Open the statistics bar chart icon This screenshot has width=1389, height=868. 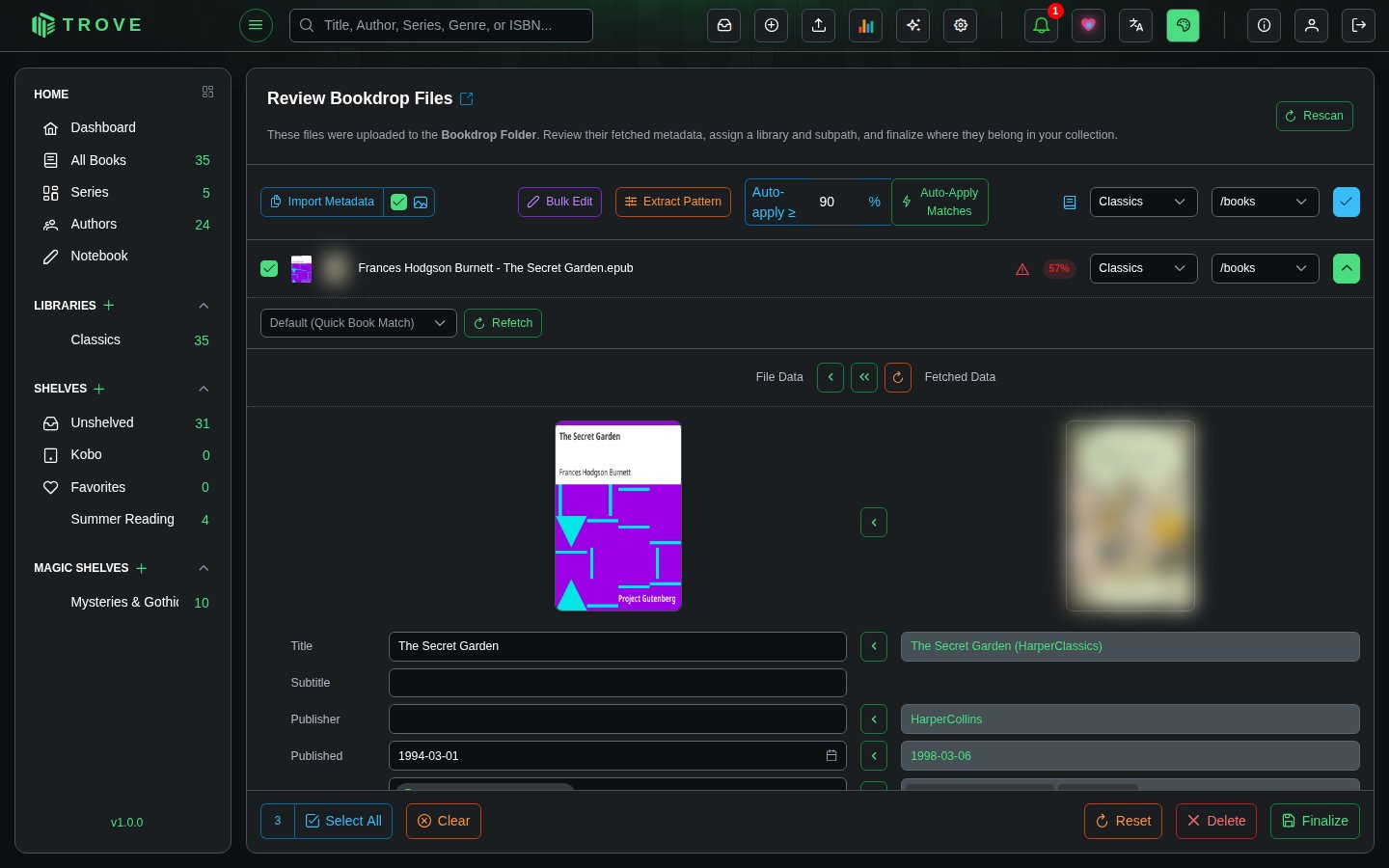[865, 26]
